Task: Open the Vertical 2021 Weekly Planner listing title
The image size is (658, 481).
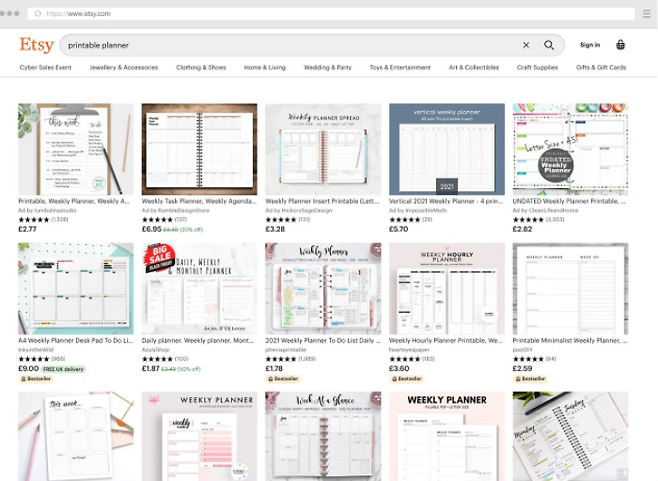Action: pyautogui.click(x=446, y=201)
